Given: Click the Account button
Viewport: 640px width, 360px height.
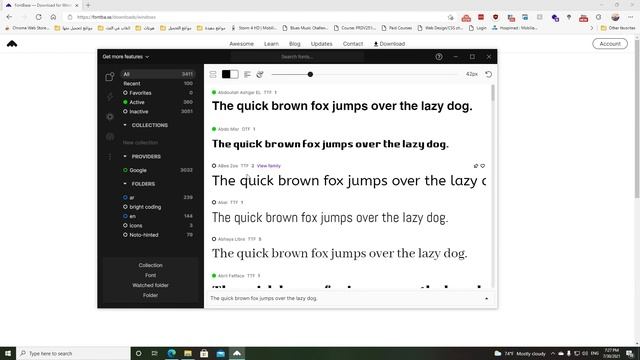Looking at the screenshot, I should 610,44.
